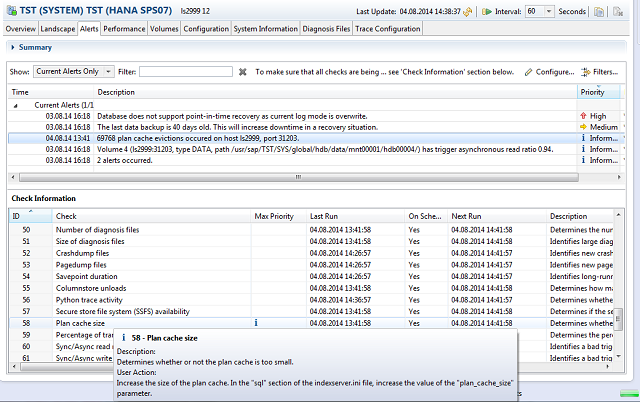This screenshot has width=640, height=402.
Task: Open the Performance tab
Action: point(124,29)
